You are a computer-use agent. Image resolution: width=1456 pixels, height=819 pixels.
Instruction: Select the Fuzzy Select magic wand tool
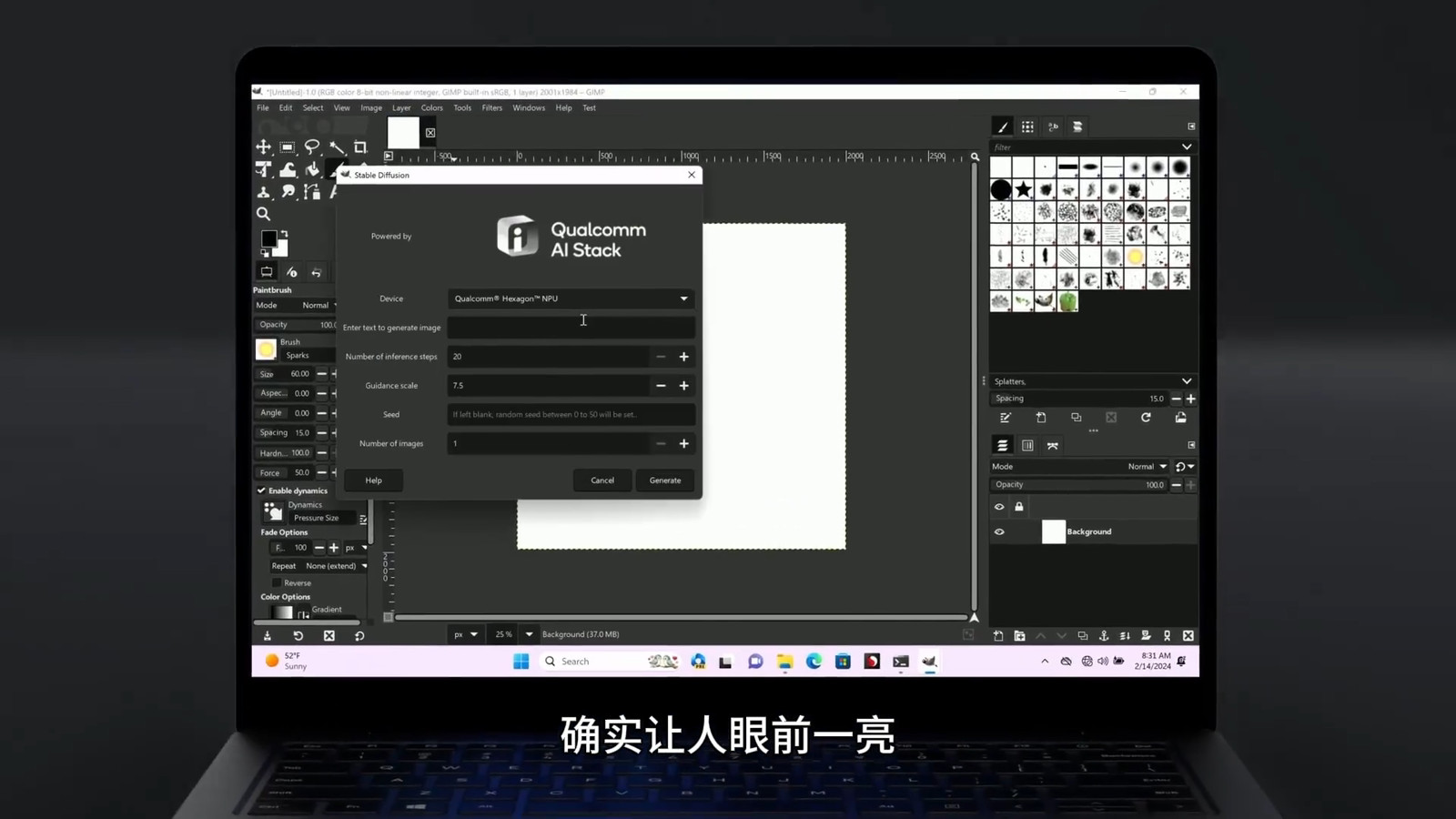click(x=337, y=147)
